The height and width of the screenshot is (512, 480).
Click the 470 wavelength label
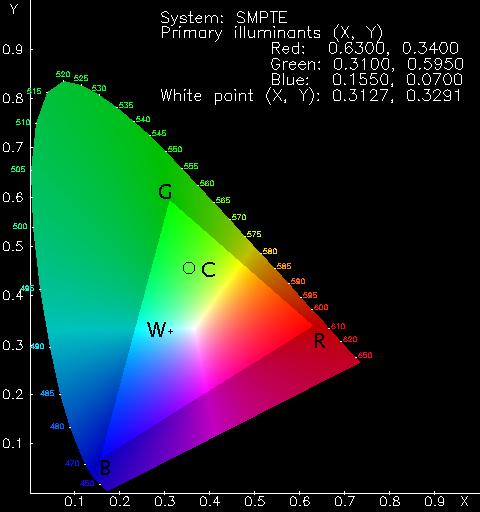click(x=72, y=463)
